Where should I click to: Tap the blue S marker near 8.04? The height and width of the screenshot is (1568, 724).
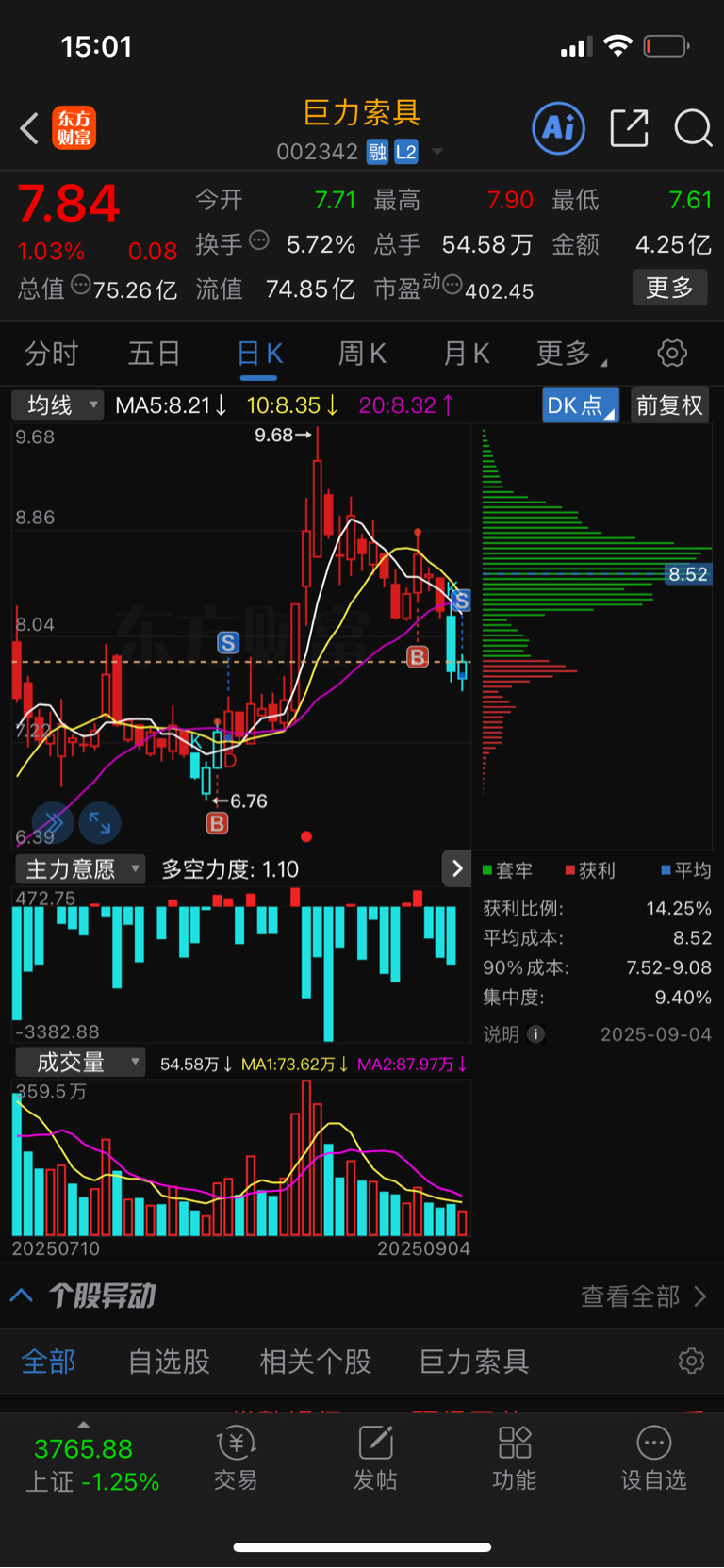(x=228, y=643)
